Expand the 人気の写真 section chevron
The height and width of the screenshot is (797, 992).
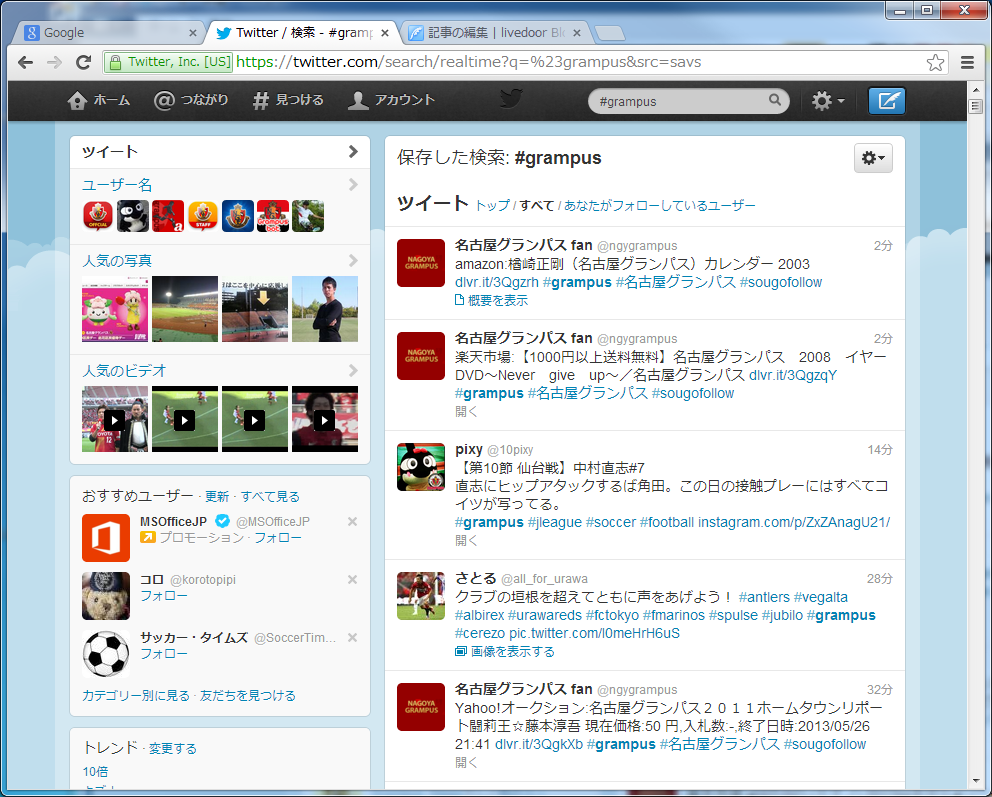click(353, 261)
